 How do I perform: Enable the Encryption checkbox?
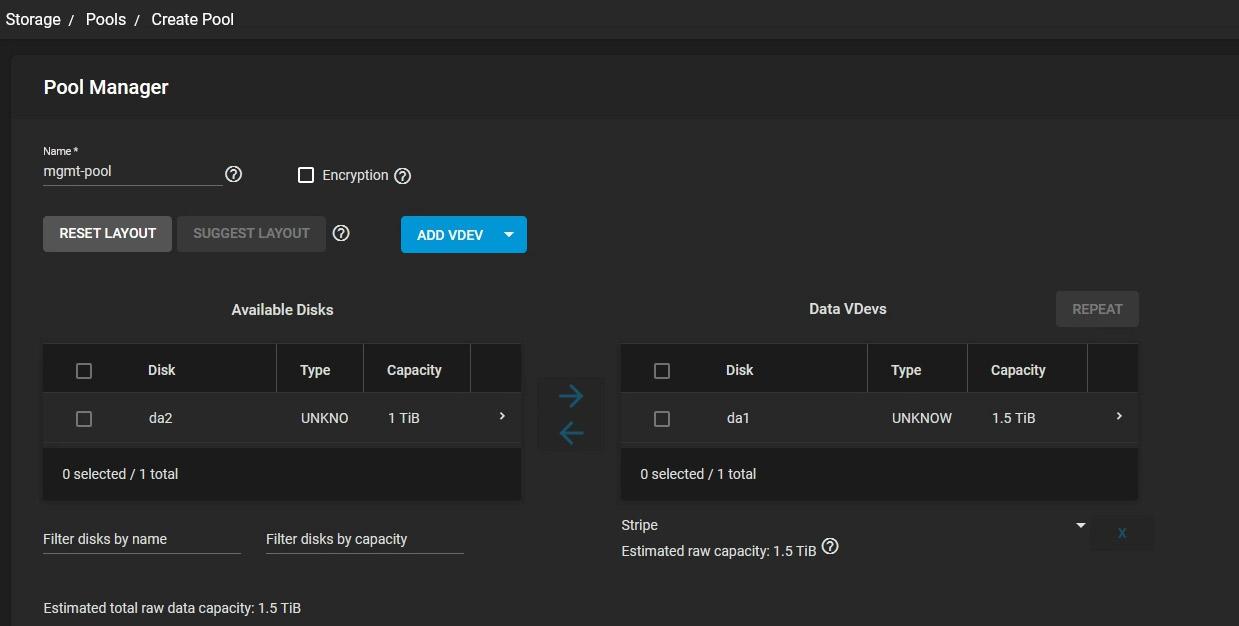(x=306, y=175)
